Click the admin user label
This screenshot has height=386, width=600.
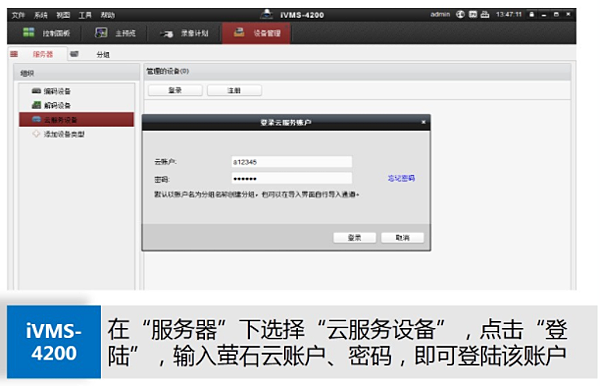440,14
